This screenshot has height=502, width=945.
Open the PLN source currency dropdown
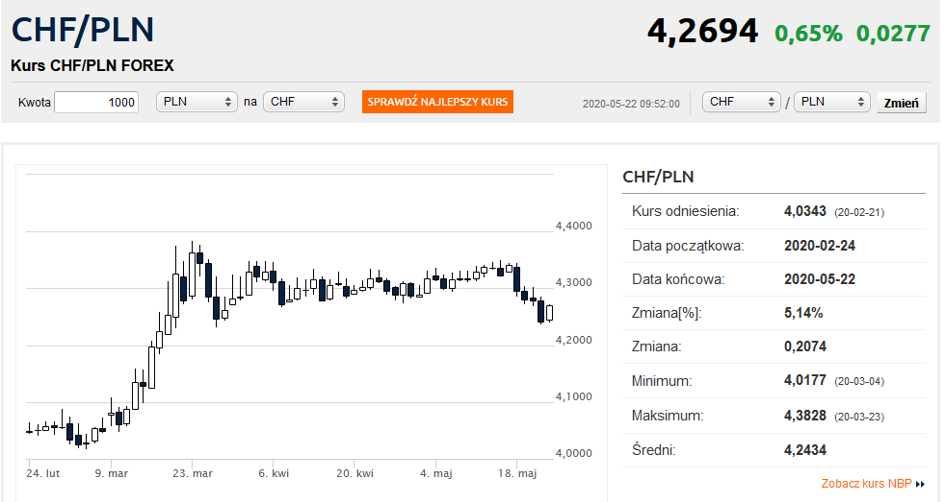(197, 102)
